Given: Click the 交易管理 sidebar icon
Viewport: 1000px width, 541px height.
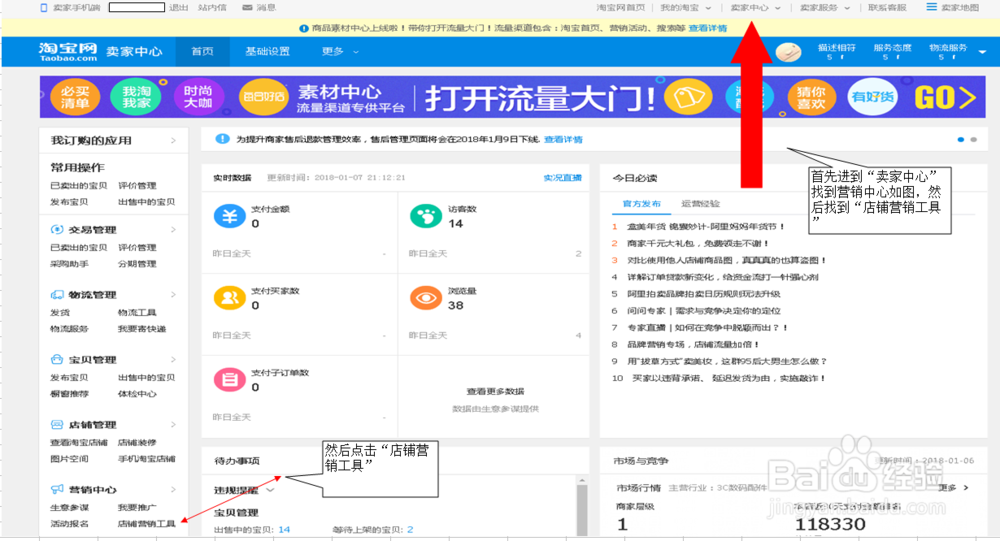Looking at the screenshot, I should coord(57,229).
